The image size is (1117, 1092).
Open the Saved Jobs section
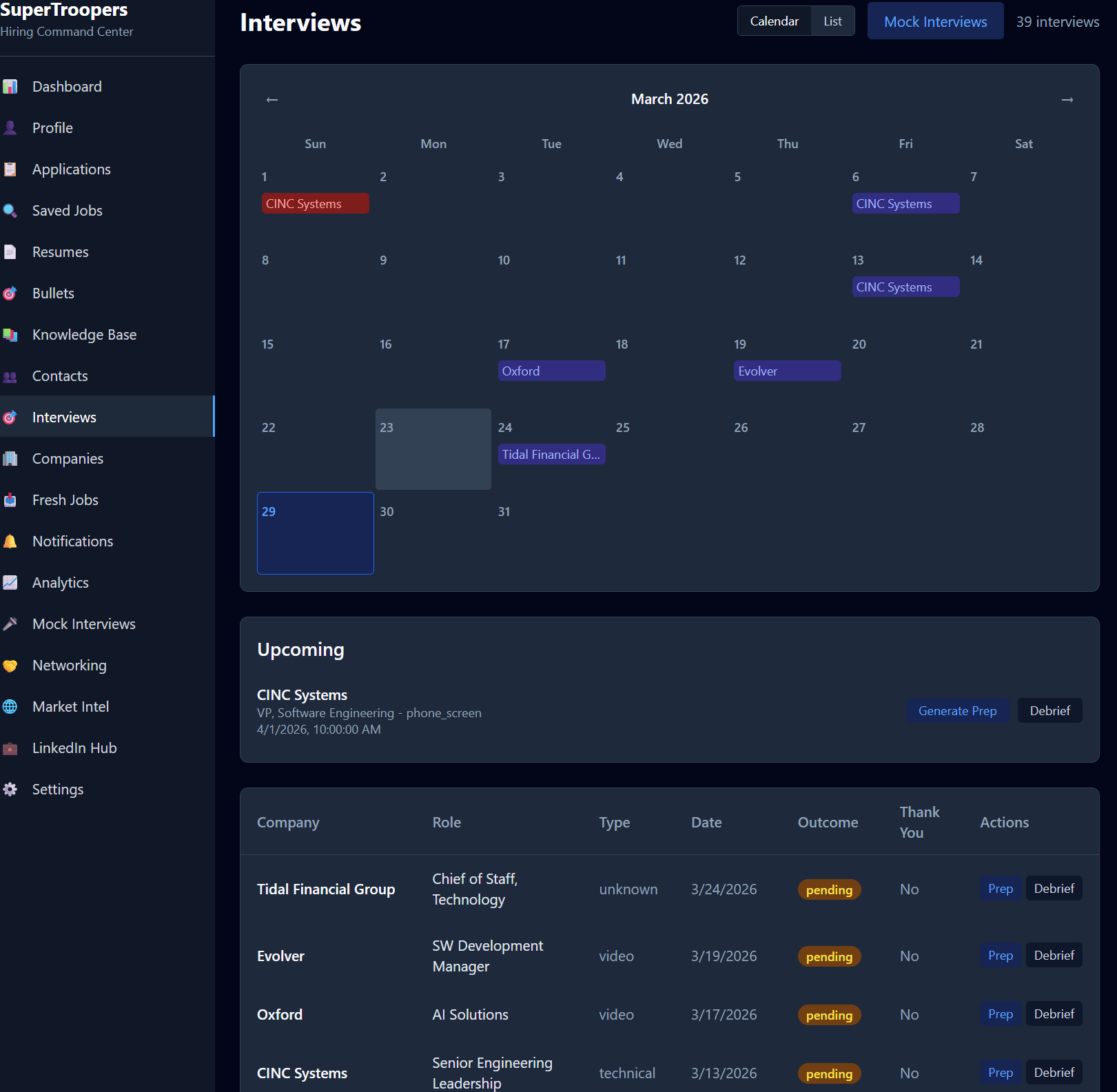click(x=67, y=210)
